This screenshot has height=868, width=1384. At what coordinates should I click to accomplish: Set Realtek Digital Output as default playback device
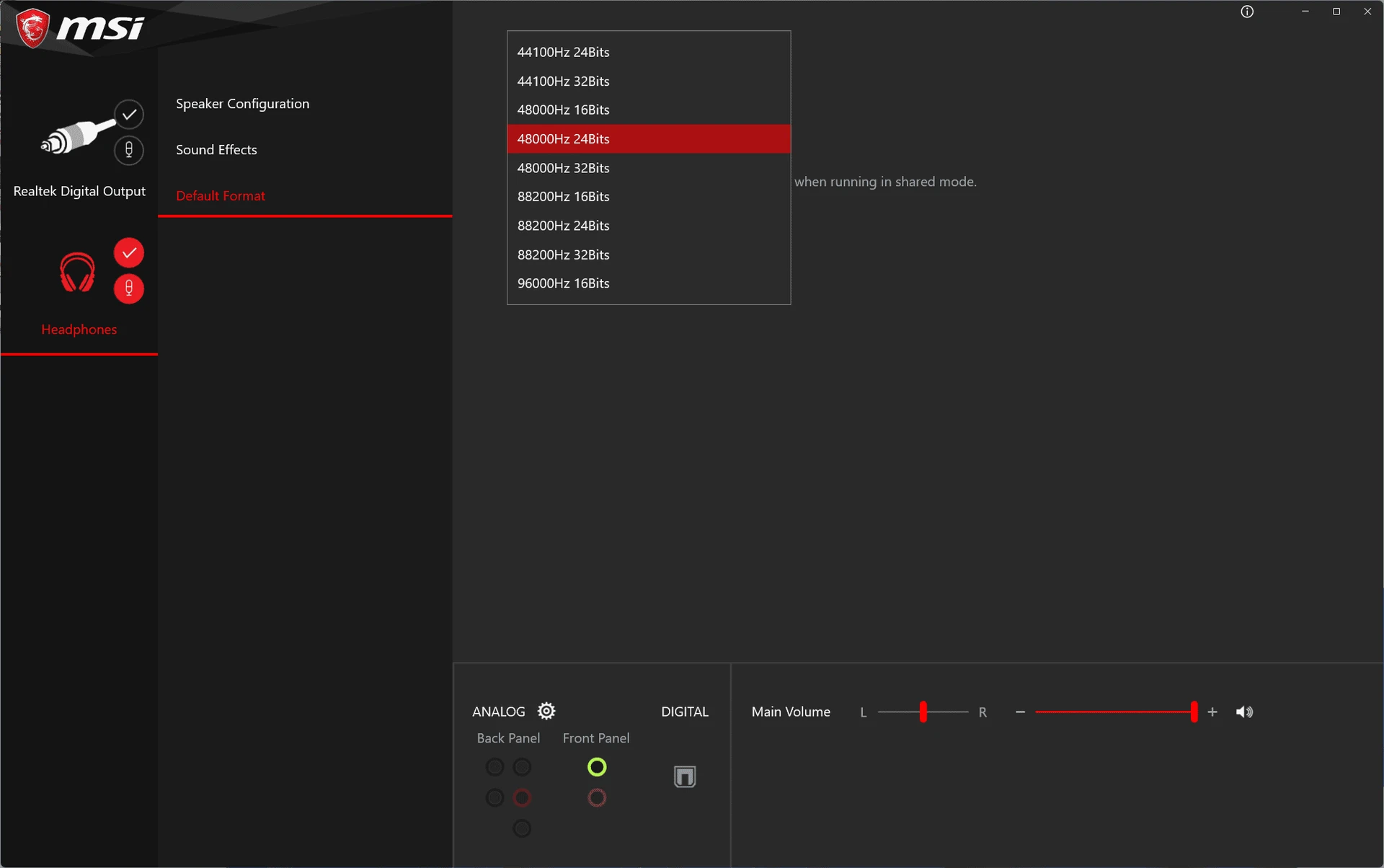point(129,114)
